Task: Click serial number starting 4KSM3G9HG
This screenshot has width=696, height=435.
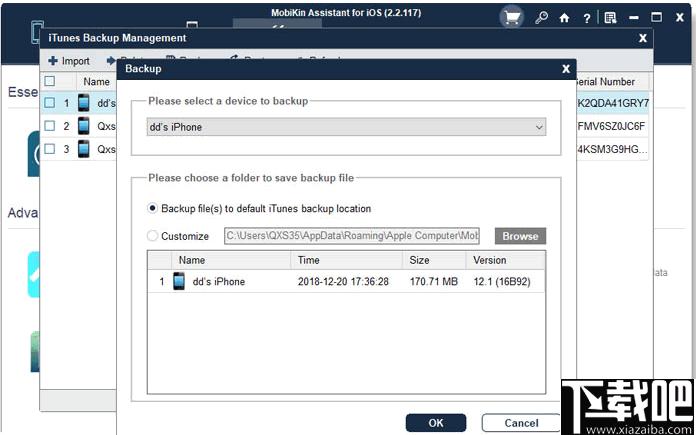Action: 612,150
